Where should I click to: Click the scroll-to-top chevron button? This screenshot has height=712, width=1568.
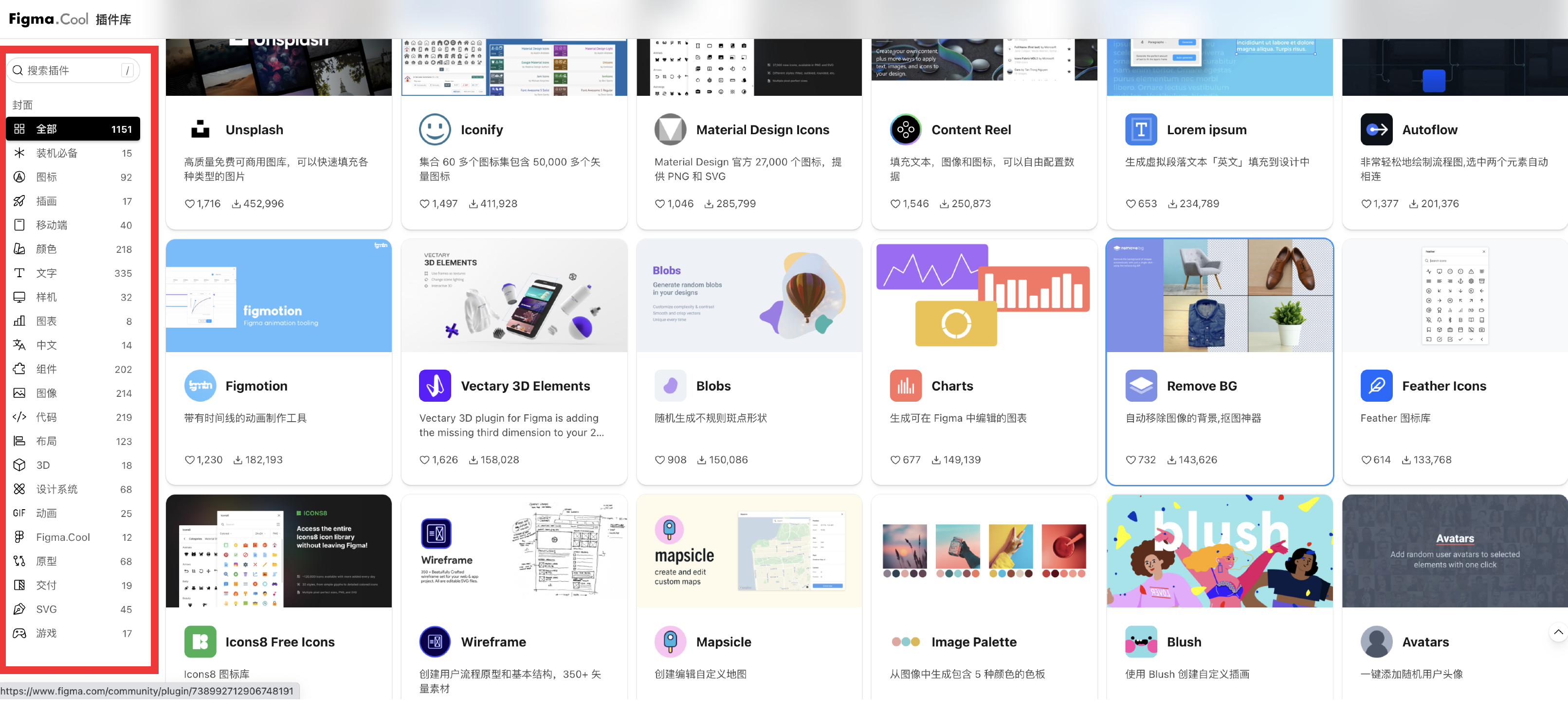[1558, 632]
